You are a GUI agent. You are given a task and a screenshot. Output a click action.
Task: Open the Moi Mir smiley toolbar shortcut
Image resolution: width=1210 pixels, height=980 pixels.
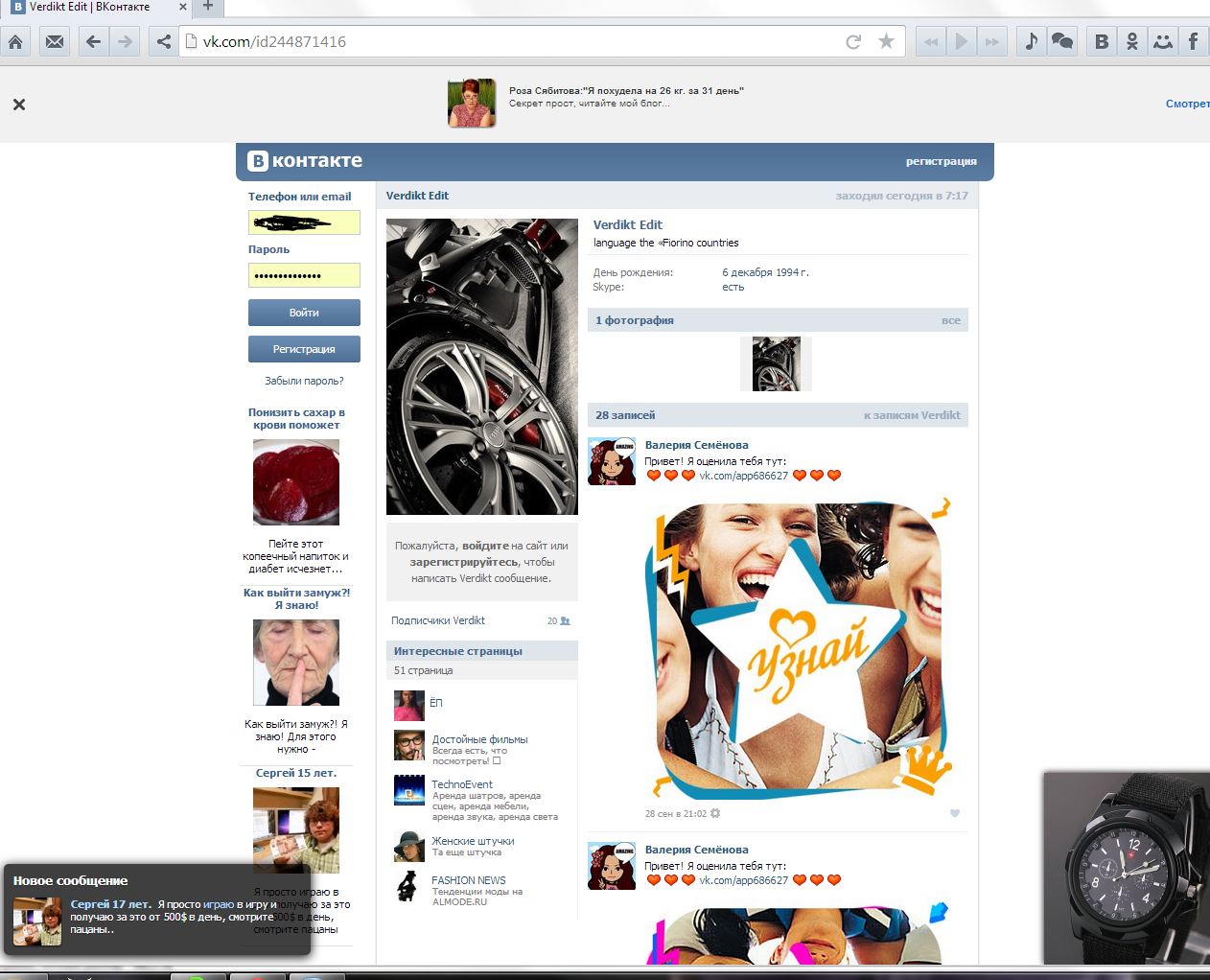tap(1163, 41)
